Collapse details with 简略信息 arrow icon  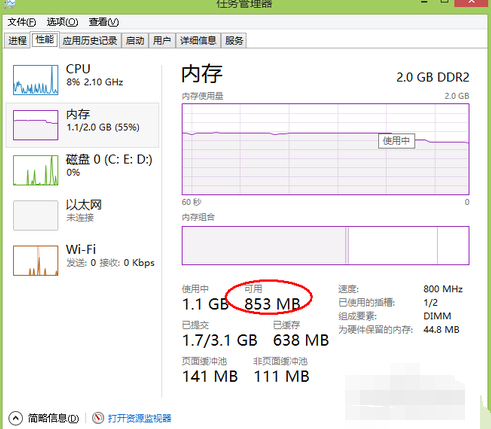(x=15, y=418)
